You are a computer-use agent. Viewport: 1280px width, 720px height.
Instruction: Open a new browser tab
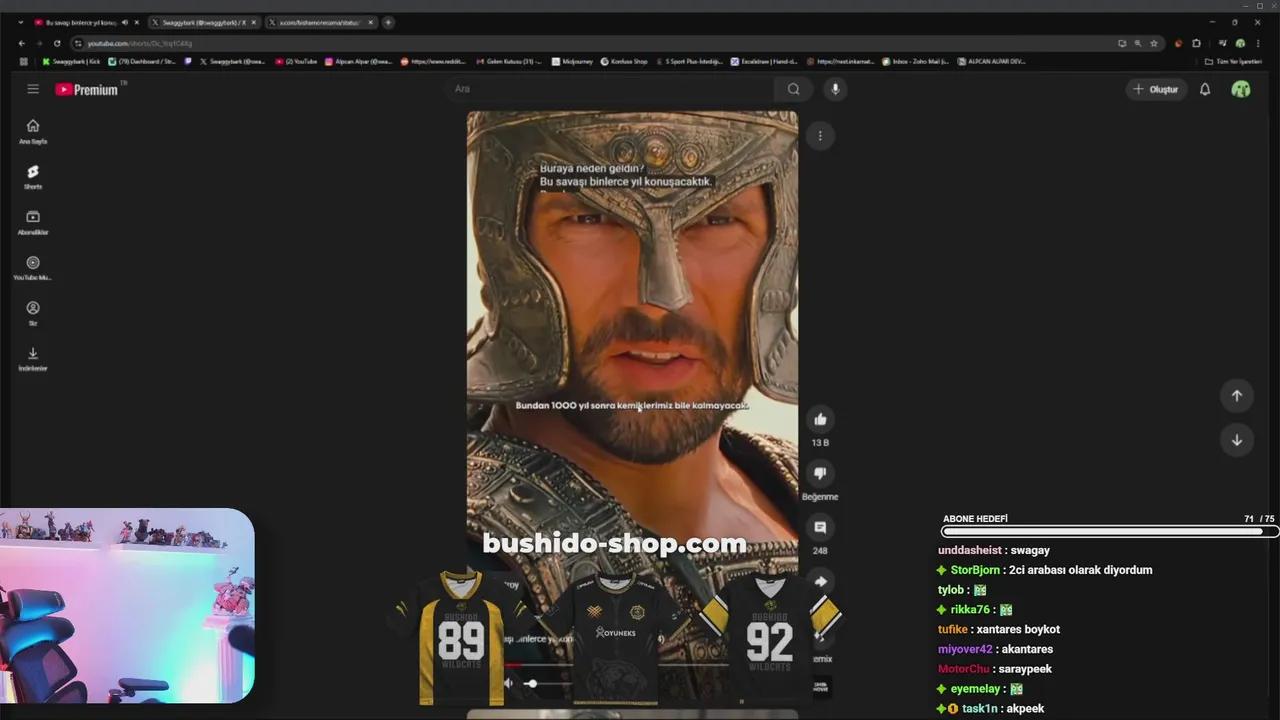[x=388, y=22]
